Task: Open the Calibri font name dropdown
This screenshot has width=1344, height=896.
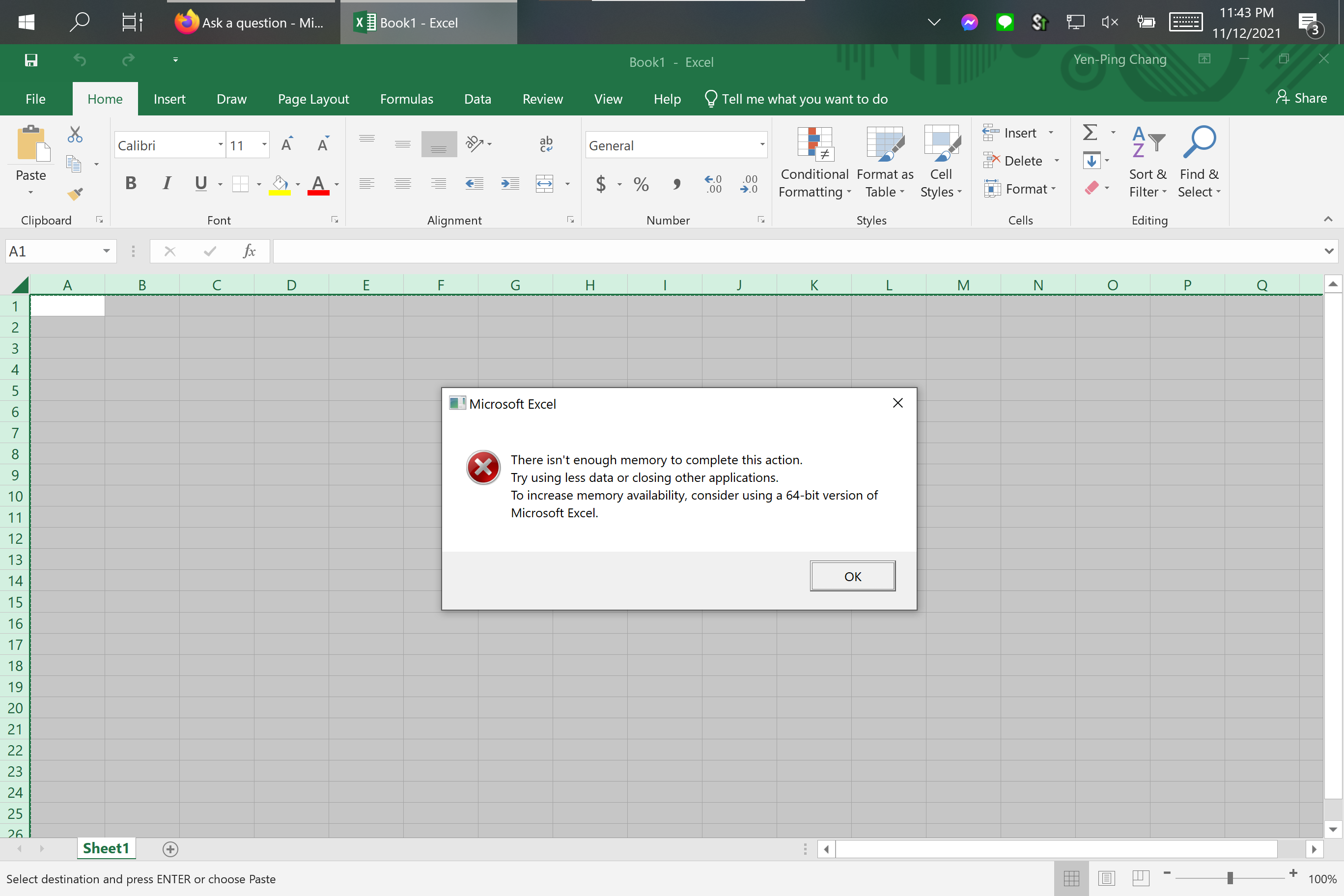Action: coord(221,145)
